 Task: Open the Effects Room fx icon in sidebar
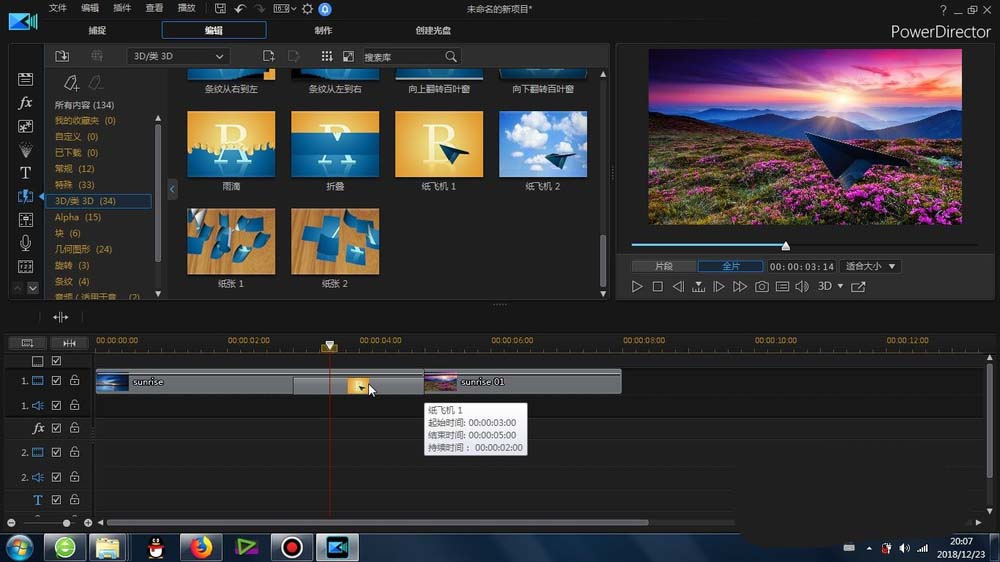point(26,103)
